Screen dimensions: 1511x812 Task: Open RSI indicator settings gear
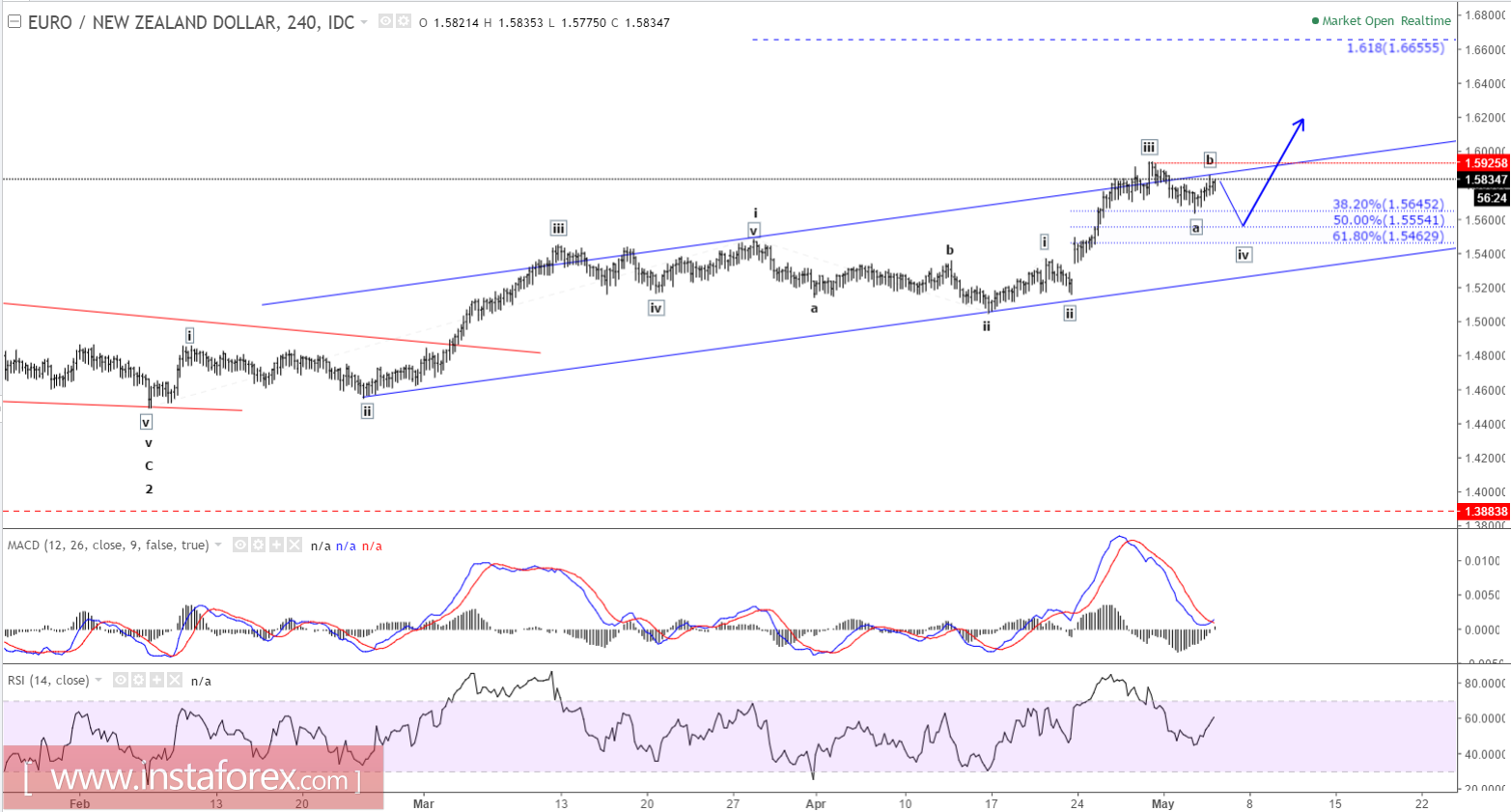(138, 680)
